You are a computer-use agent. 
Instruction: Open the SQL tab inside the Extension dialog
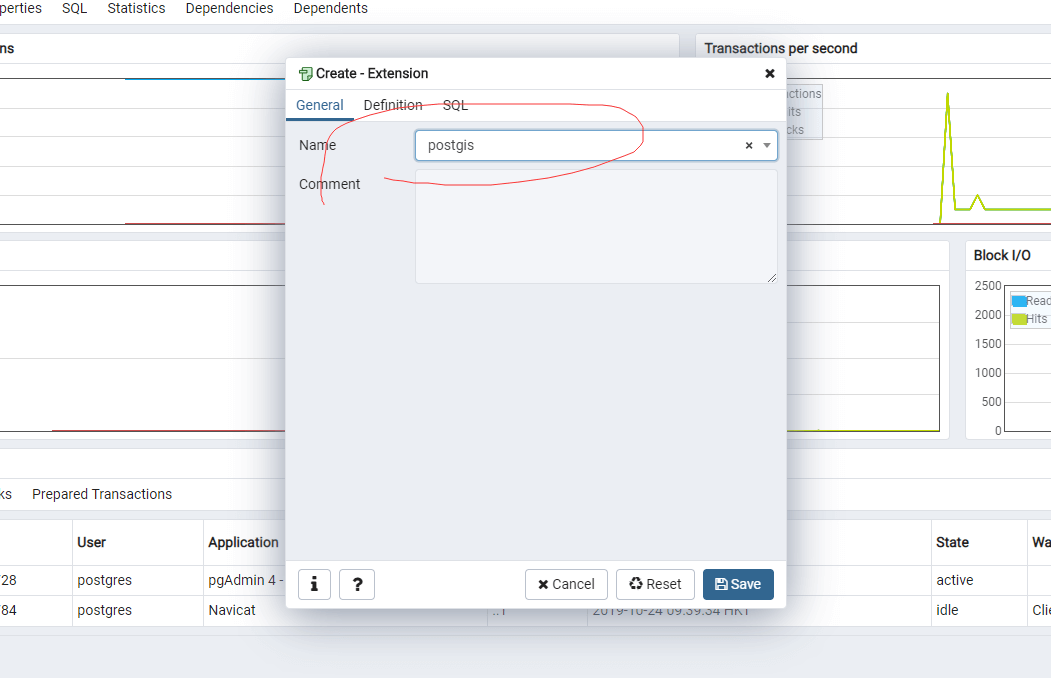tap(455, 105)
